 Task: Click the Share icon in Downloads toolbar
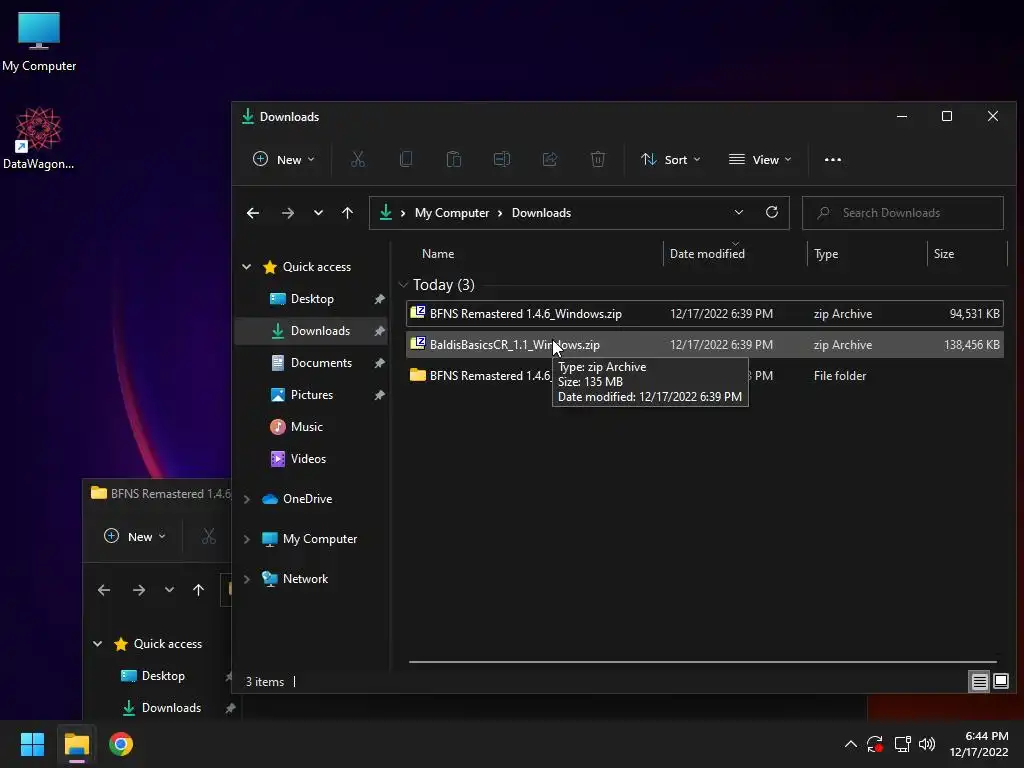tap(550, 159)
